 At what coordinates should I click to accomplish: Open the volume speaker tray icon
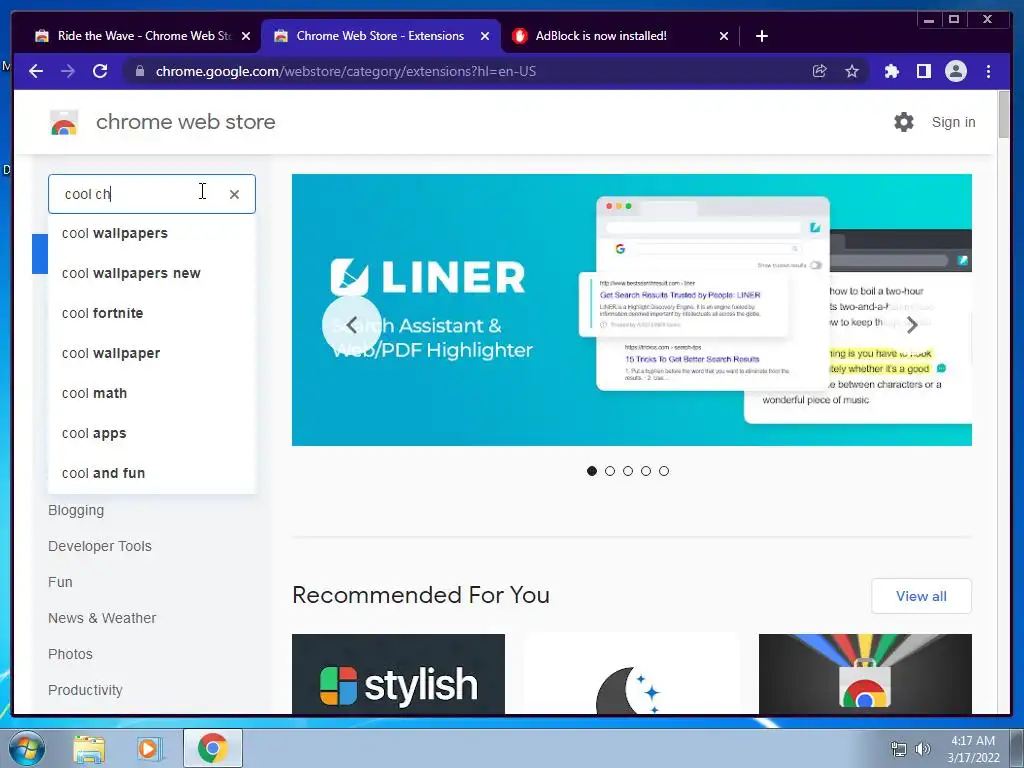923,749
